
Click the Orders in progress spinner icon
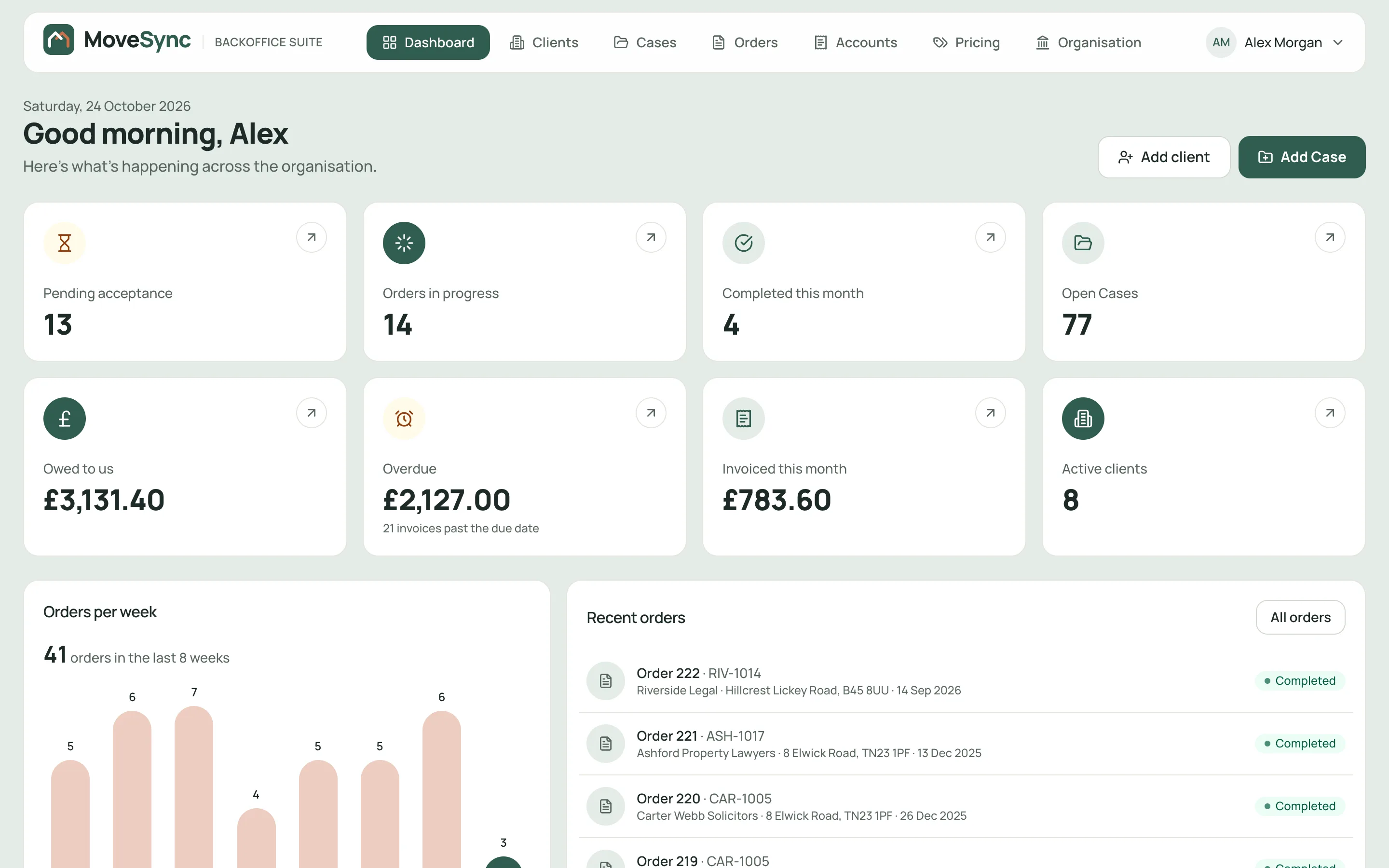pos(404,243)
